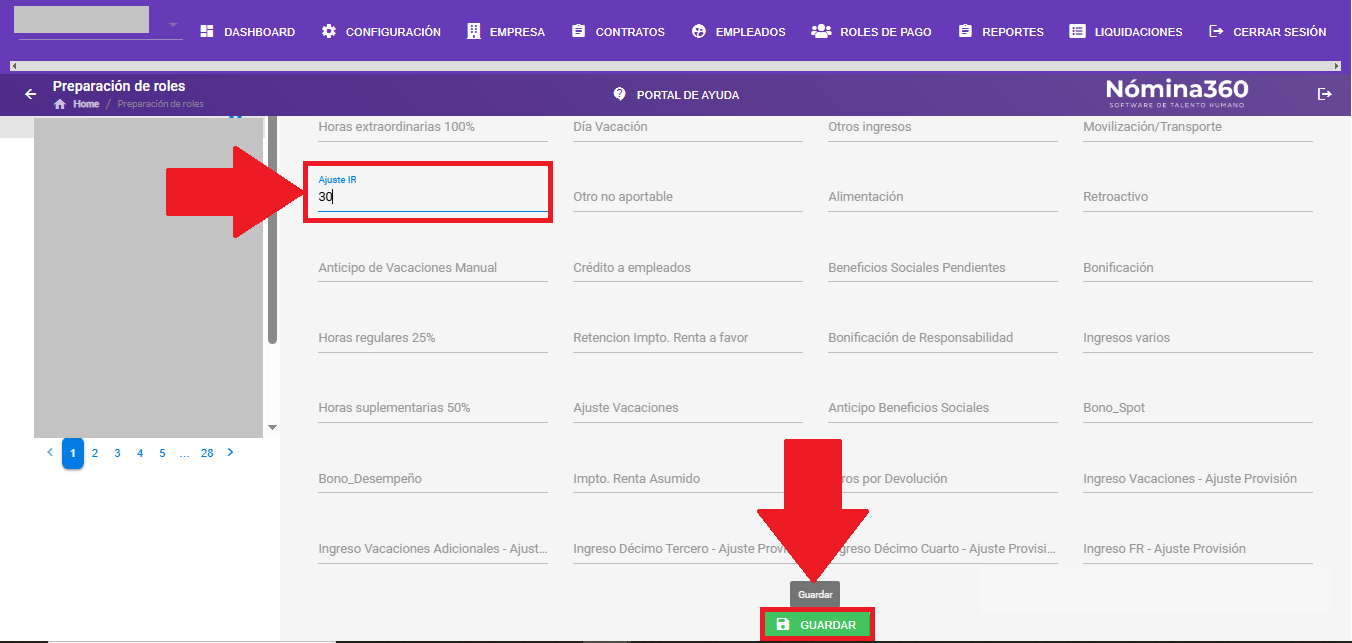This screenshot has width=1352, height=643.
Task: Go to page 4 of employee list
Action: point(140,453)
